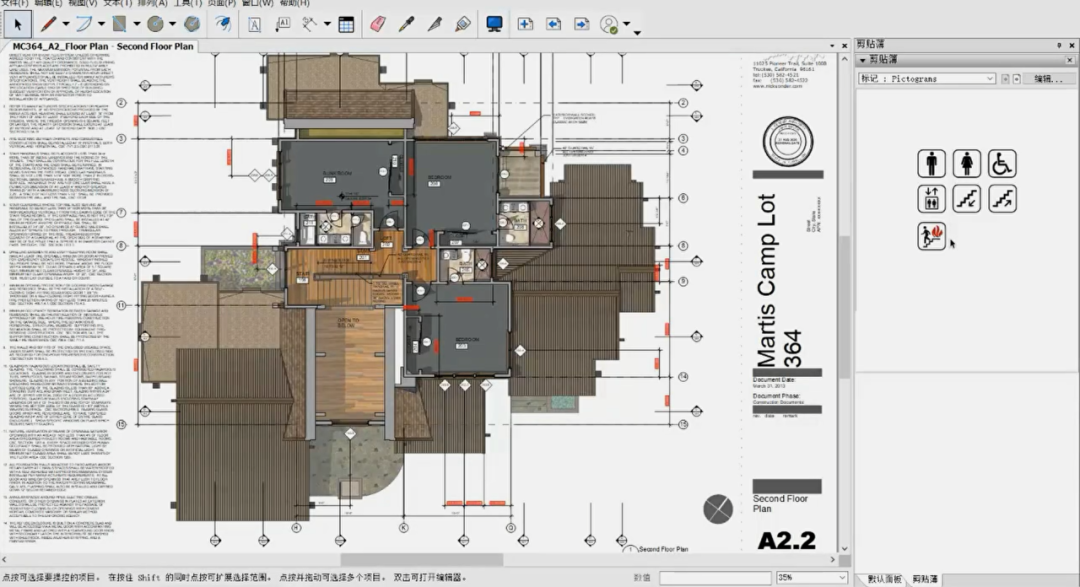Close the document tab
The image size is (1080, 587).
844,46
